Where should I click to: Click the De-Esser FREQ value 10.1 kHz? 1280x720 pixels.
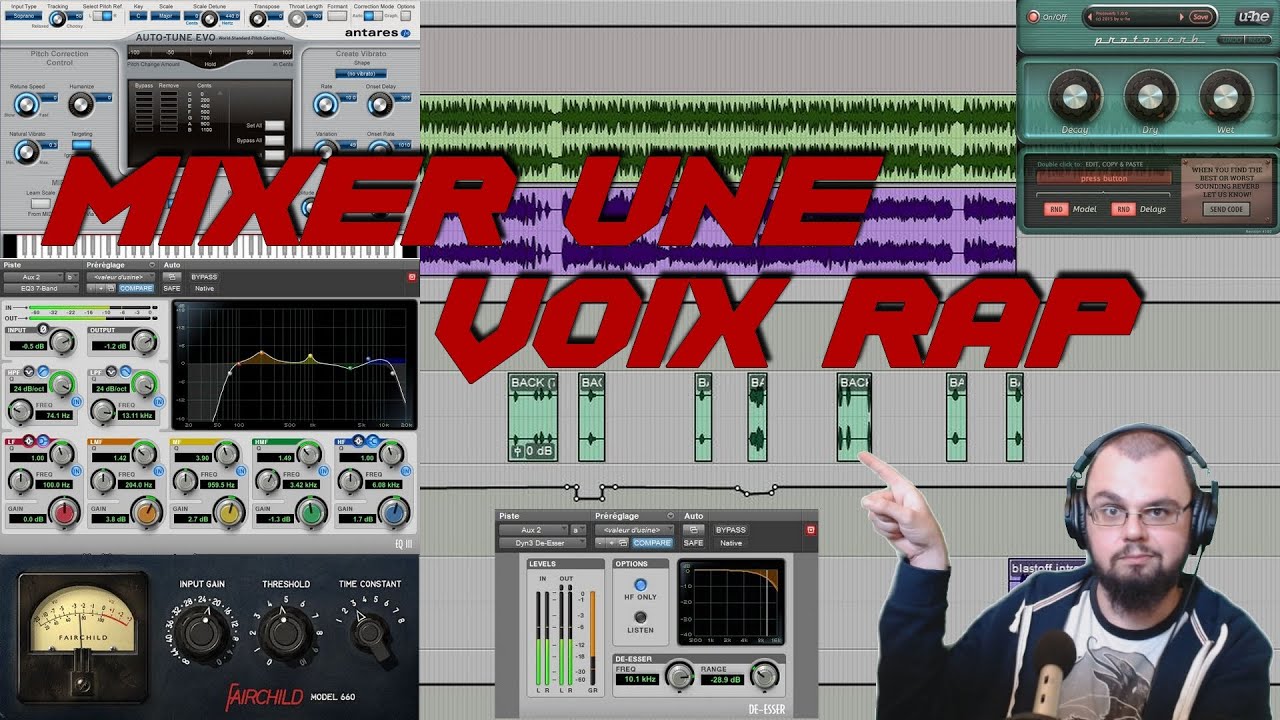[636, 679]
